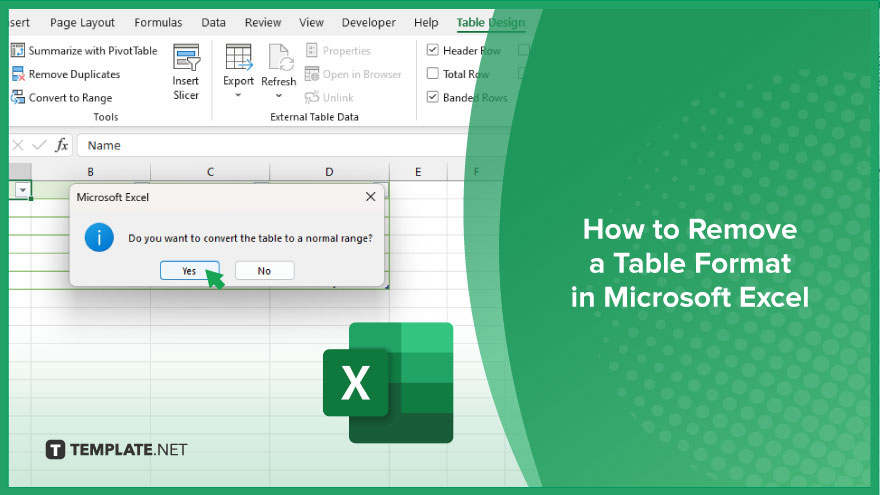Open the Insert Slicer tool

pyautogui.click(x=186, y=73)
